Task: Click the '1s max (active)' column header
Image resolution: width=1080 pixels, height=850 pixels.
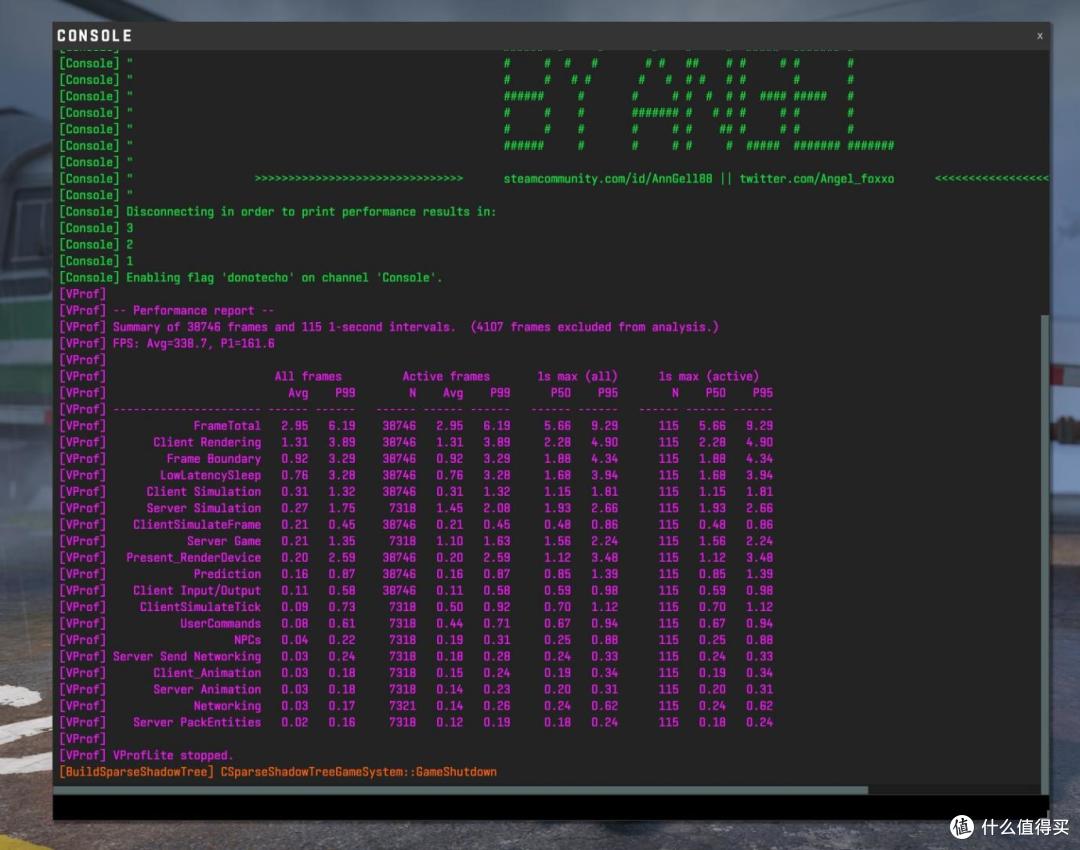Action: 708,376
